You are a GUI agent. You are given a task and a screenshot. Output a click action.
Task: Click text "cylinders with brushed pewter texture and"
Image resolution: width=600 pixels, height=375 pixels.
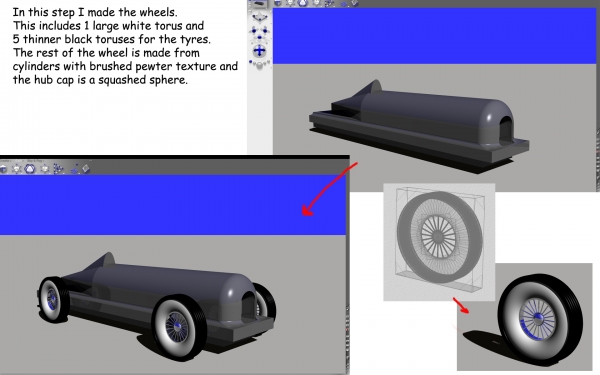pyautogui.click(x=125, y=66)
